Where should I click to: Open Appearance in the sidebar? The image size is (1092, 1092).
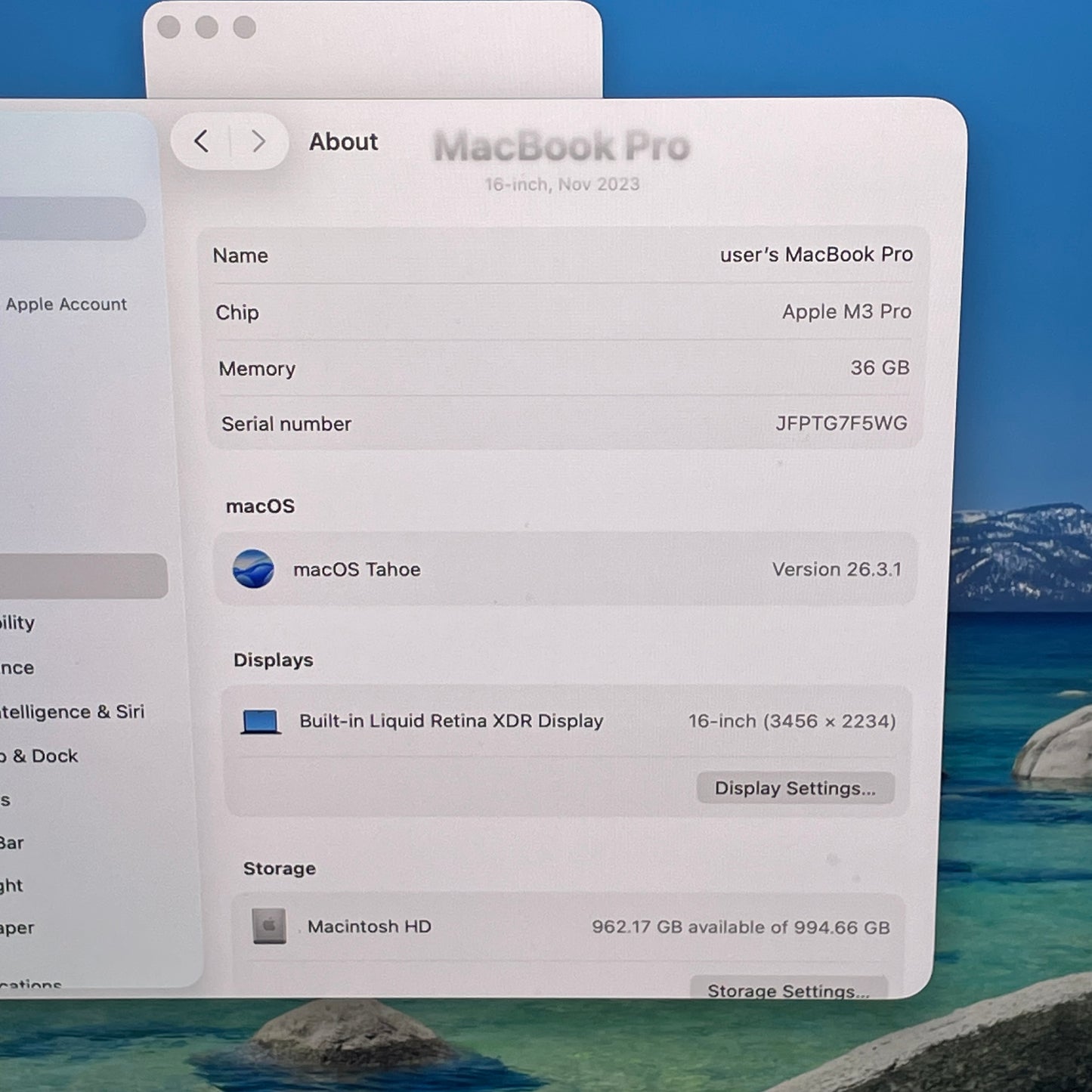(x=17, y=668)
